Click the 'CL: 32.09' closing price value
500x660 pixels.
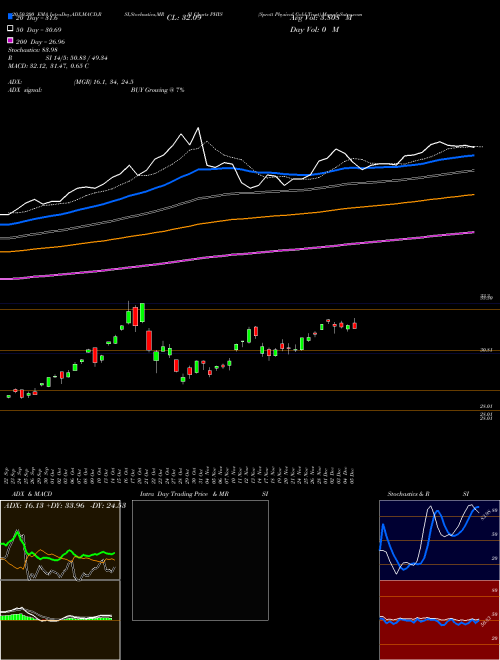tap(184, 18)
